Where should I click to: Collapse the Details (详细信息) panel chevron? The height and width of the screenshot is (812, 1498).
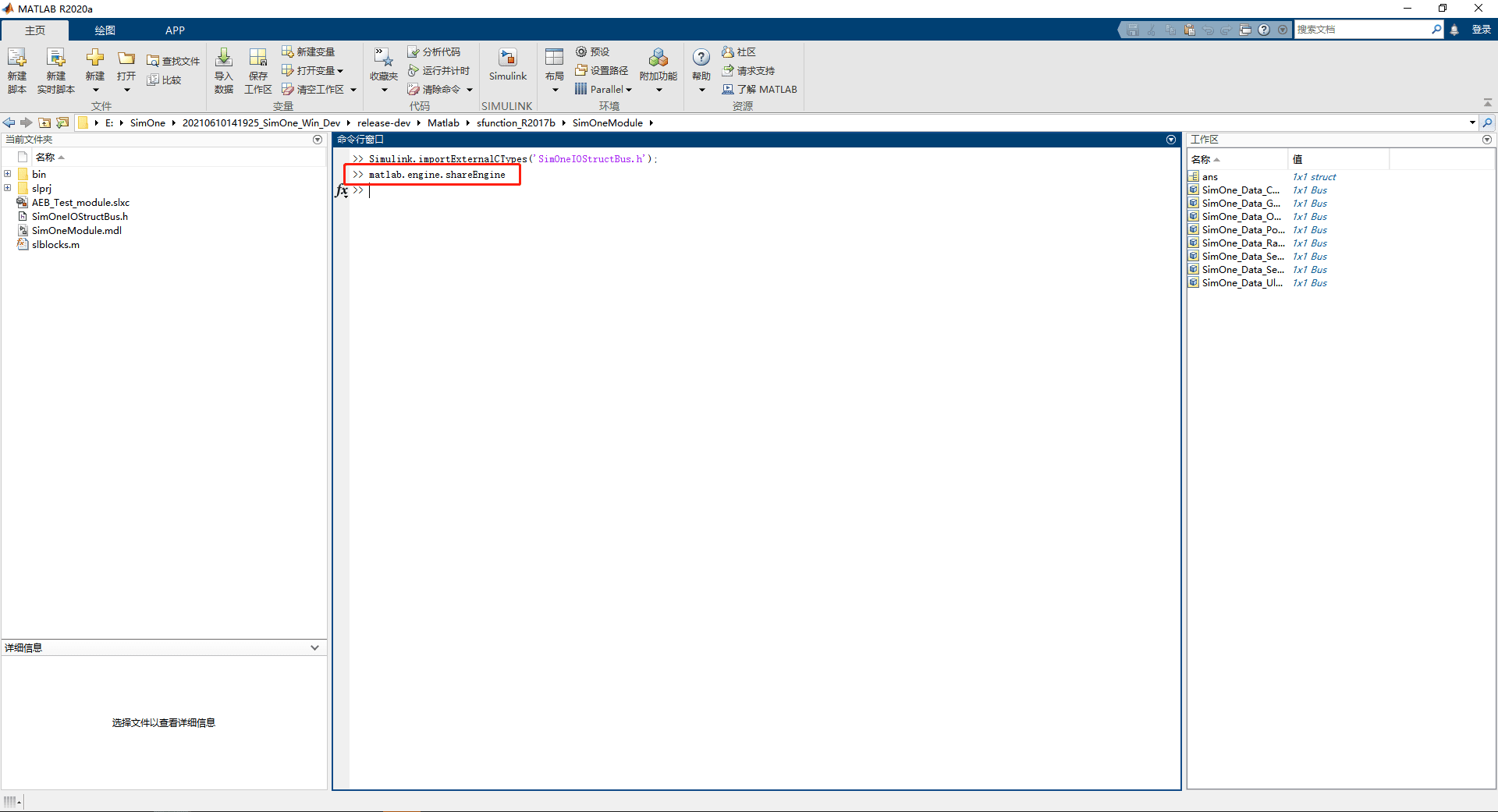pos(314,647)
